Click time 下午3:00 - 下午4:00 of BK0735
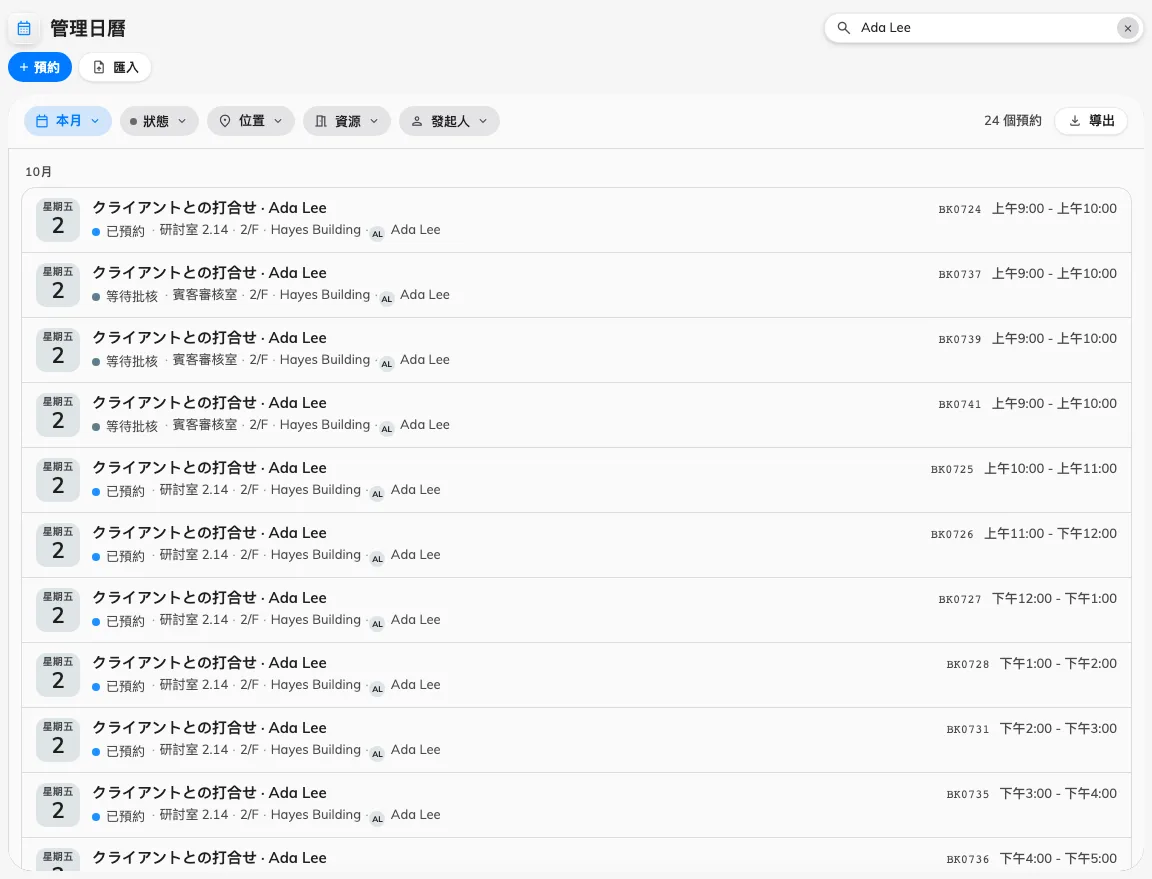The width and height of the screenshot is (1152, 879). pyautogui.click(x=1059, y=794)
